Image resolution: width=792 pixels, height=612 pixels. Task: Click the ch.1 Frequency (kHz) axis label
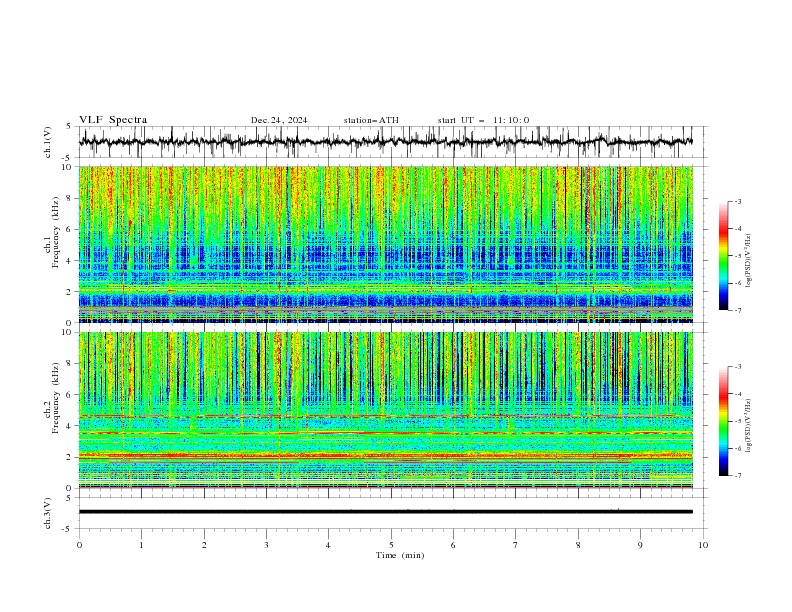52,232
